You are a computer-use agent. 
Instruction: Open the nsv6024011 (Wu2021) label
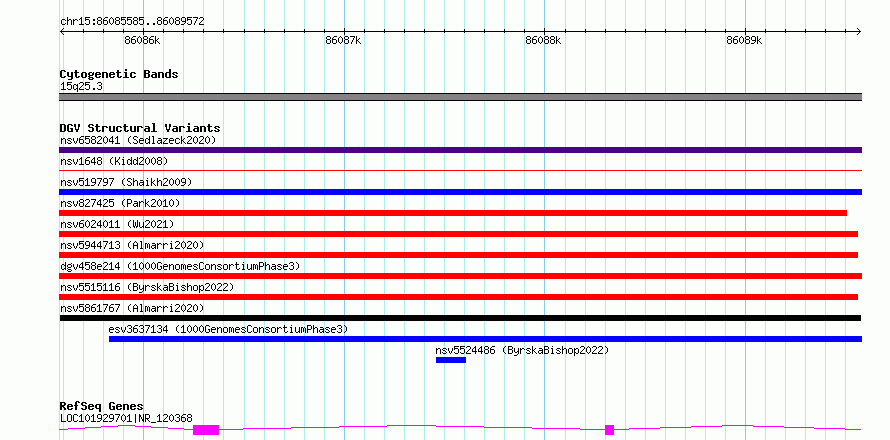click(117, 224)
